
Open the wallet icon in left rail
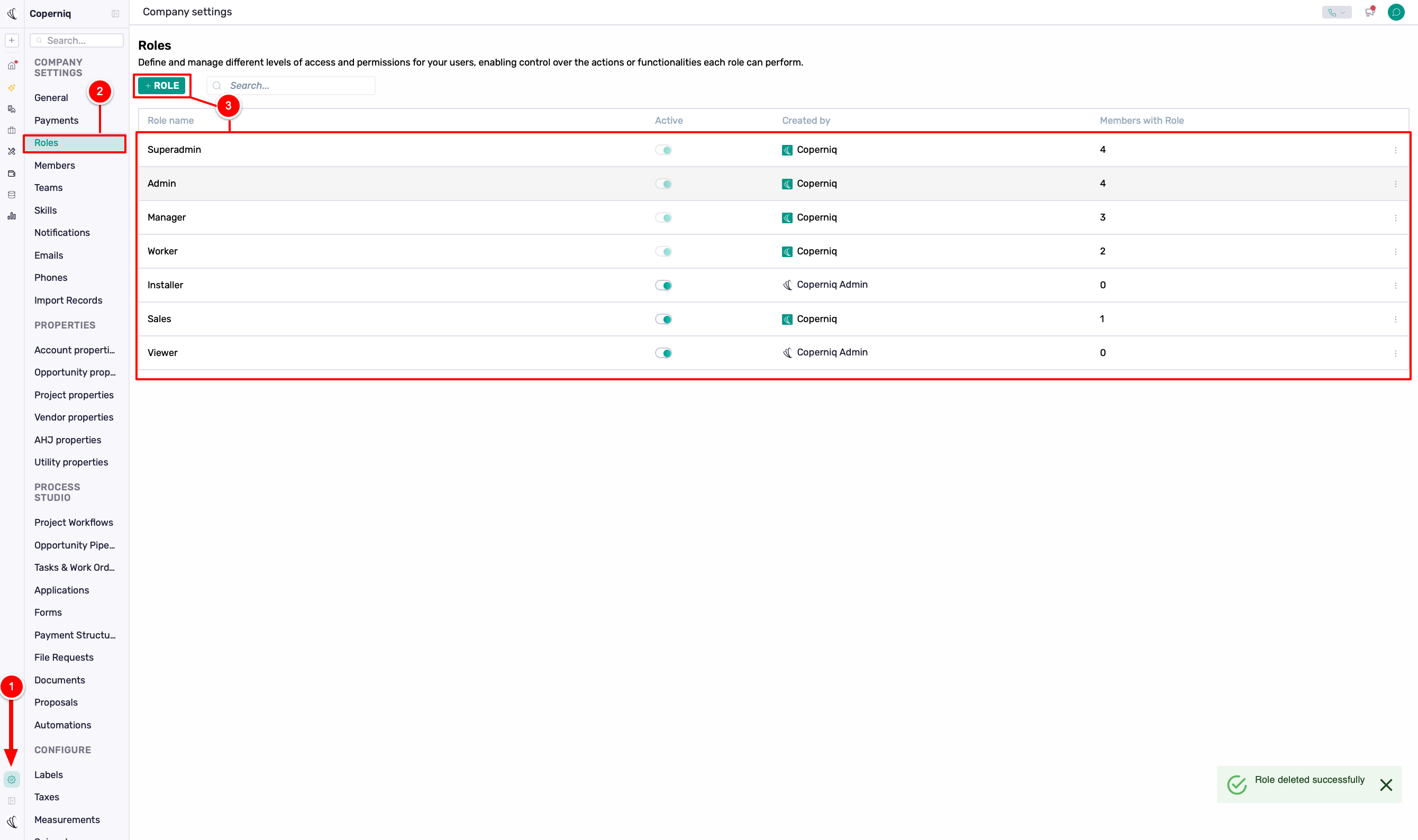click(11, 174)
